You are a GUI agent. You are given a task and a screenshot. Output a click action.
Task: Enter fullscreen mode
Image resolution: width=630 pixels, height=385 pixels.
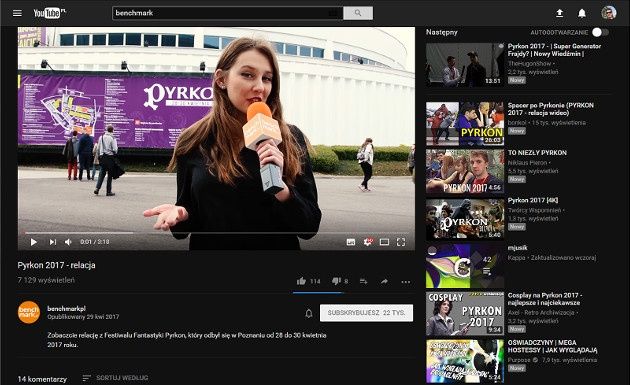(x=401, y=242)
